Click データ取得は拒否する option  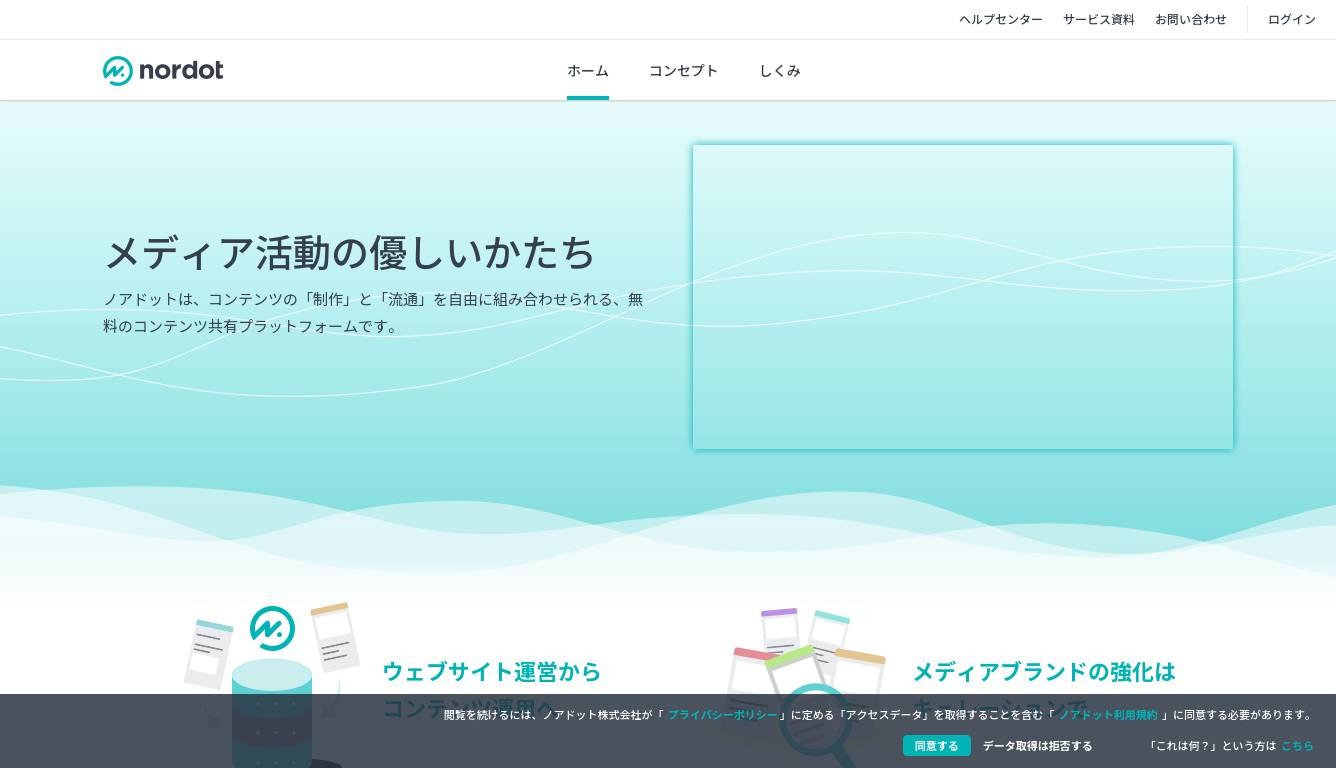(1037, 746)
